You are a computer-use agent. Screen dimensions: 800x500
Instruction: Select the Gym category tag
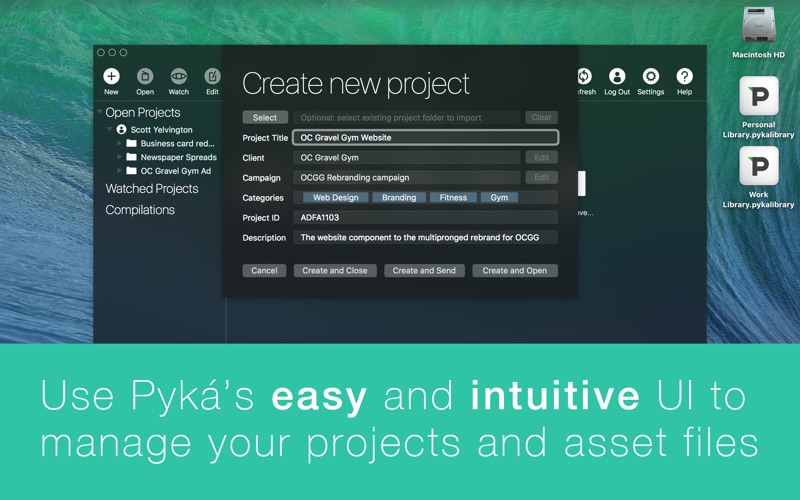[x=499, y=197]
